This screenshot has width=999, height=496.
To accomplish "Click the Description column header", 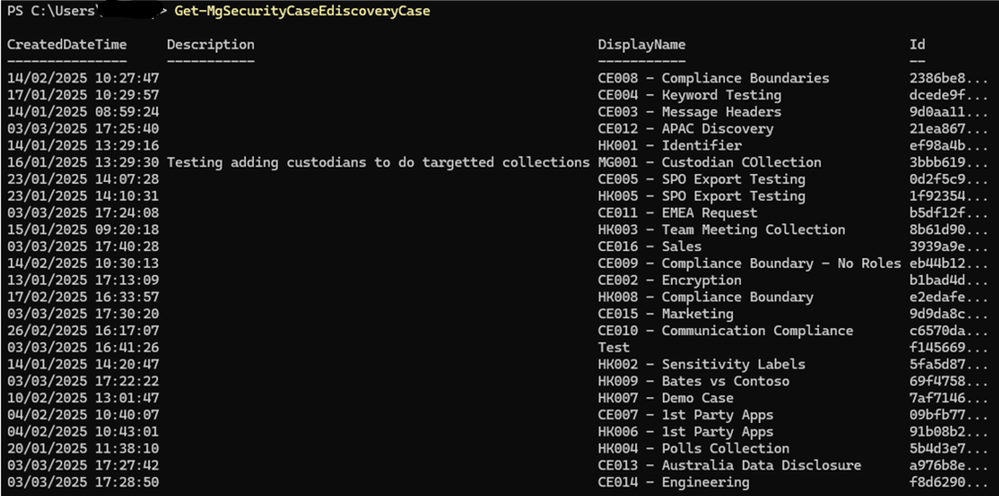I will tap(210, 45).
